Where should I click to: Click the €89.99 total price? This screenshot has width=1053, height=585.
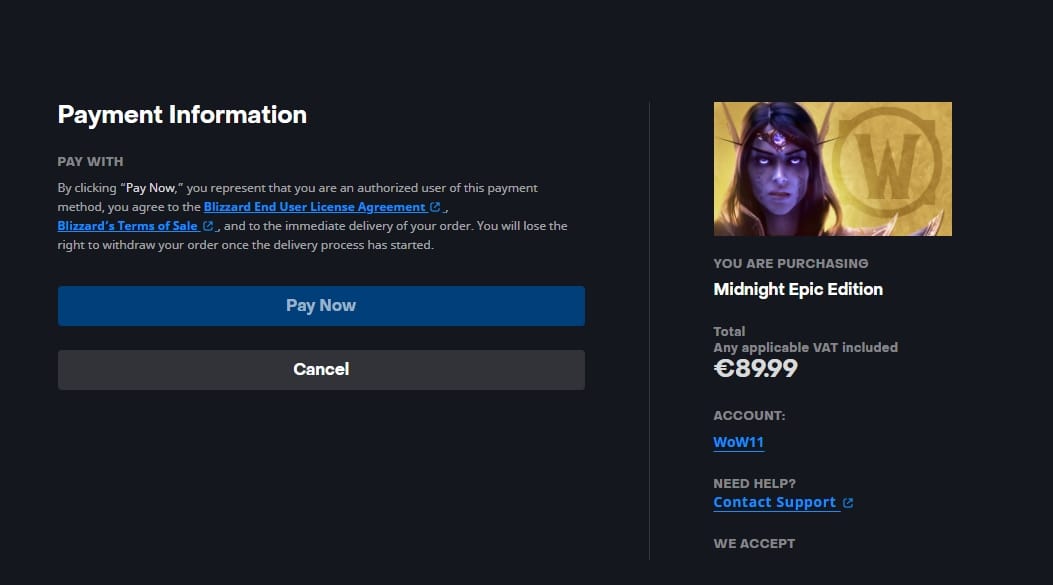755,368
